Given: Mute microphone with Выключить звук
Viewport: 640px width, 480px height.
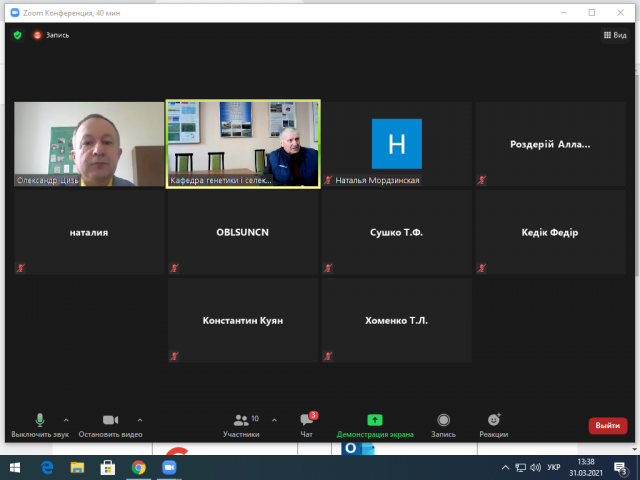Looking at the screenshot, I should 40,425.
